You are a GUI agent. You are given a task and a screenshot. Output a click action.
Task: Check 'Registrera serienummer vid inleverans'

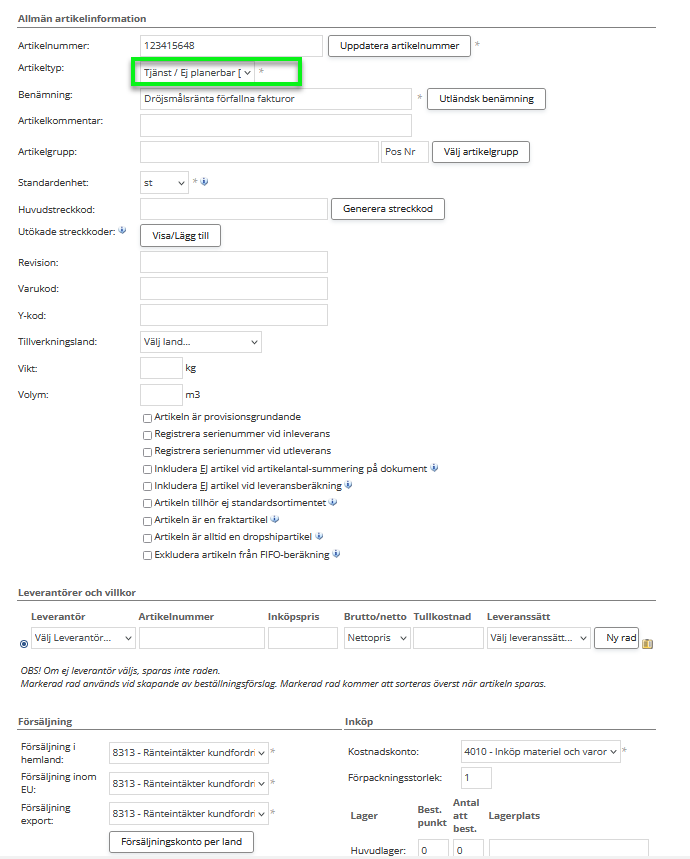click(x=148, y=434)
